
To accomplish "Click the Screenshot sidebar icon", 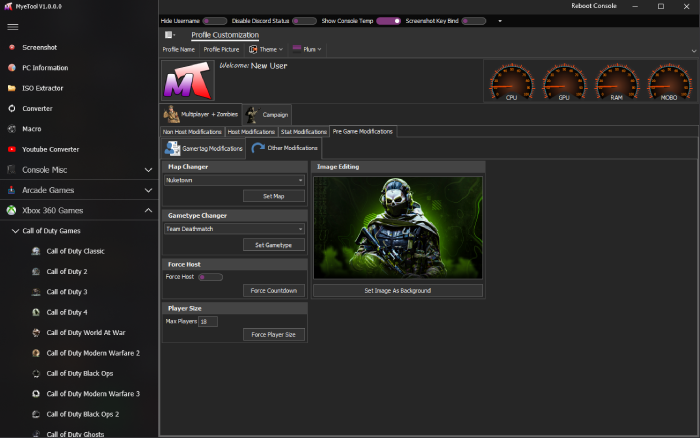I will 12,47.
